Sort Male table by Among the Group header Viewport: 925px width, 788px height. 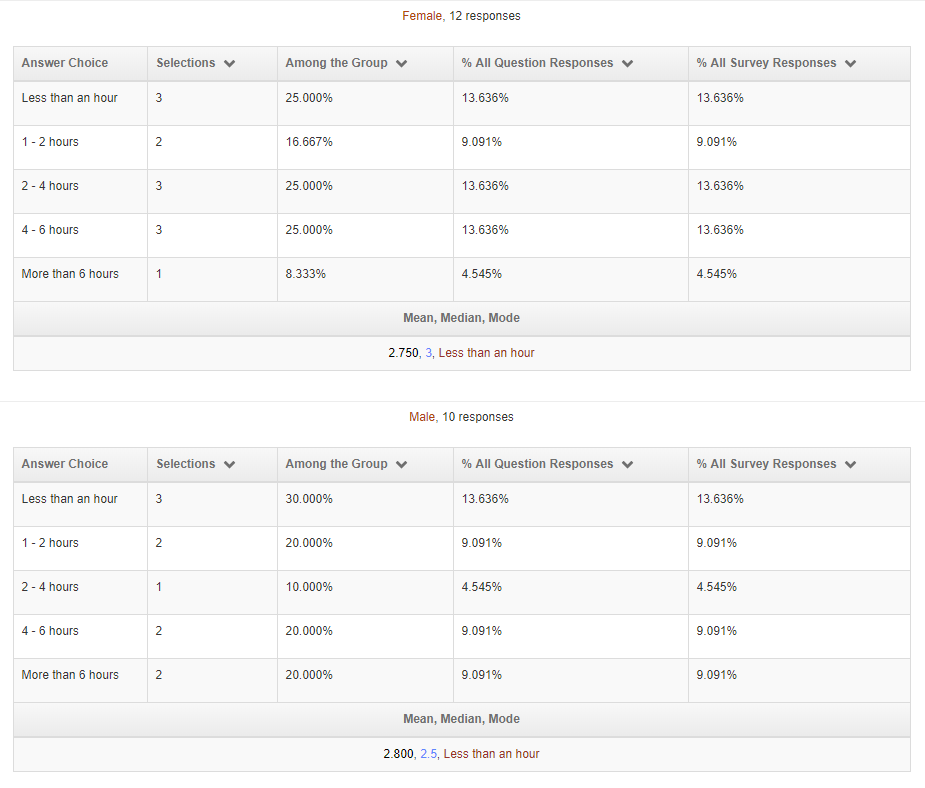[x=336, y=464]
